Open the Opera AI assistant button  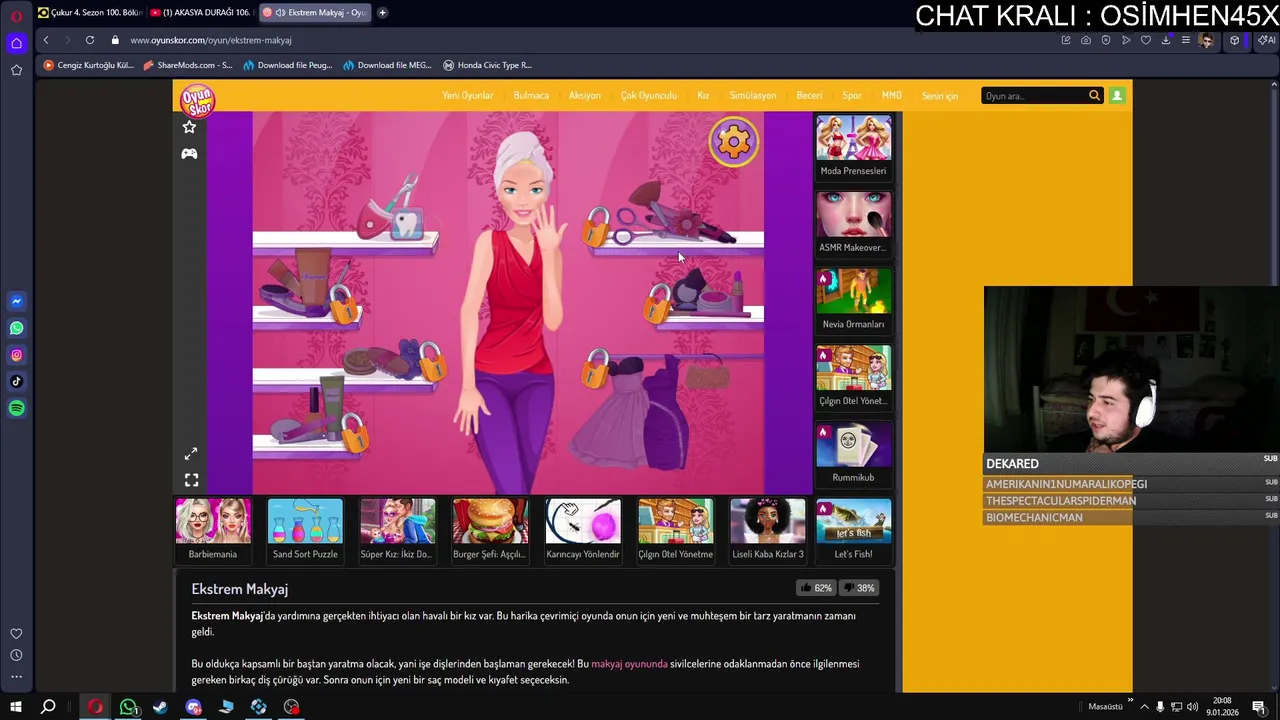(x=1265, y=40)
